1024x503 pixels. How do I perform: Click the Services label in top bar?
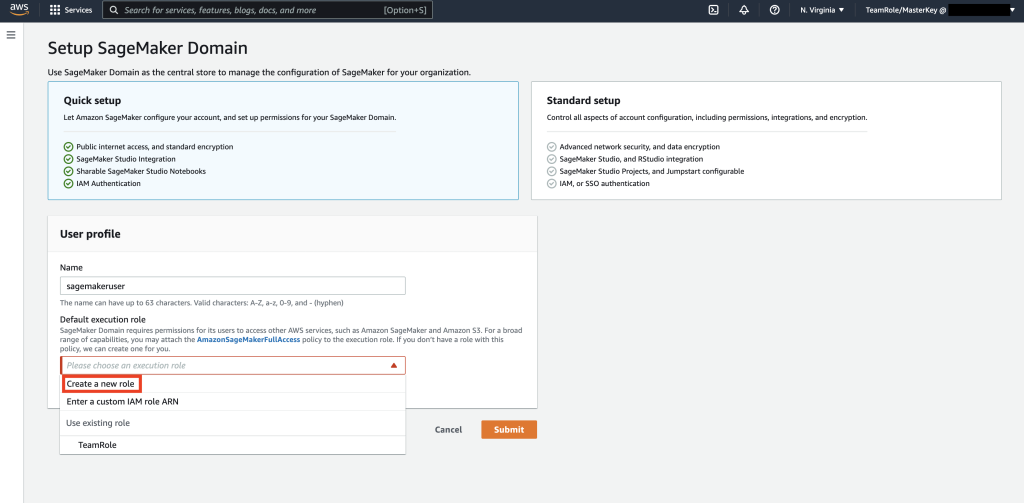pyautogui.click(x=78, y=10)
